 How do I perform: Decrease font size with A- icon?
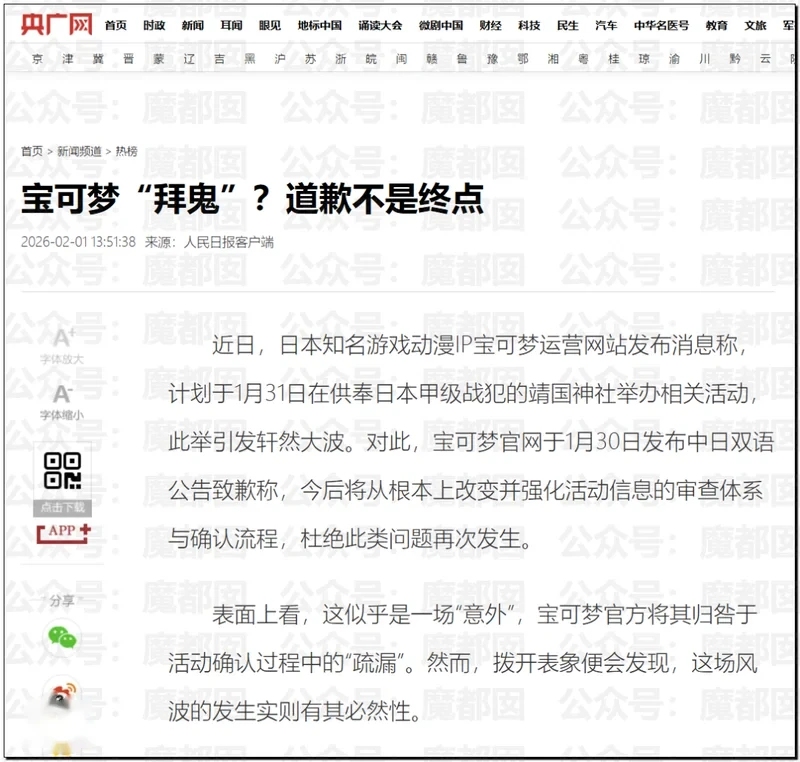[x=62, y=393]
